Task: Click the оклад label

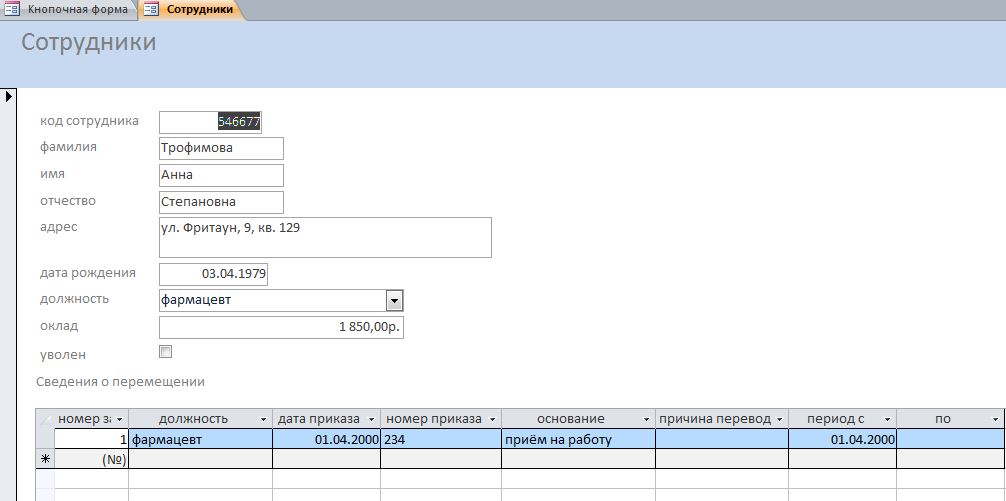Action: coord(59,326)
